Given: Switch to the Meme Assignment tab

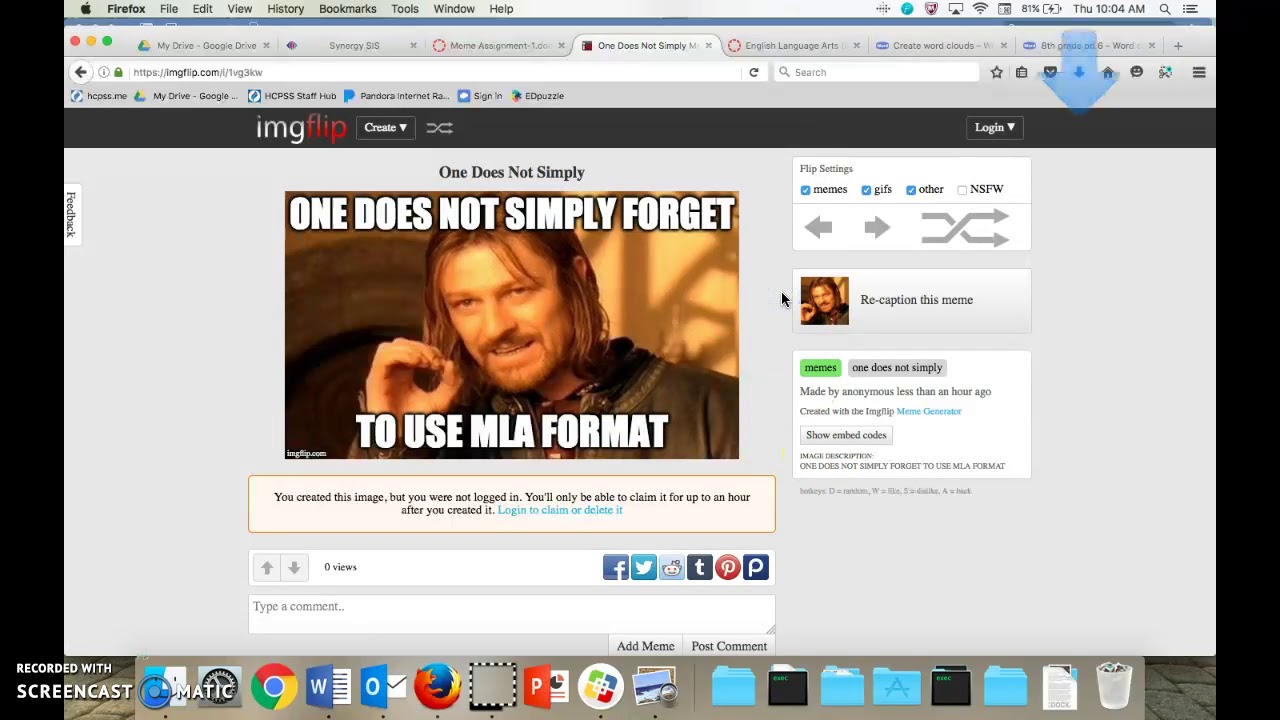Looking at the screenshot, I should click(x=498, y=46).
